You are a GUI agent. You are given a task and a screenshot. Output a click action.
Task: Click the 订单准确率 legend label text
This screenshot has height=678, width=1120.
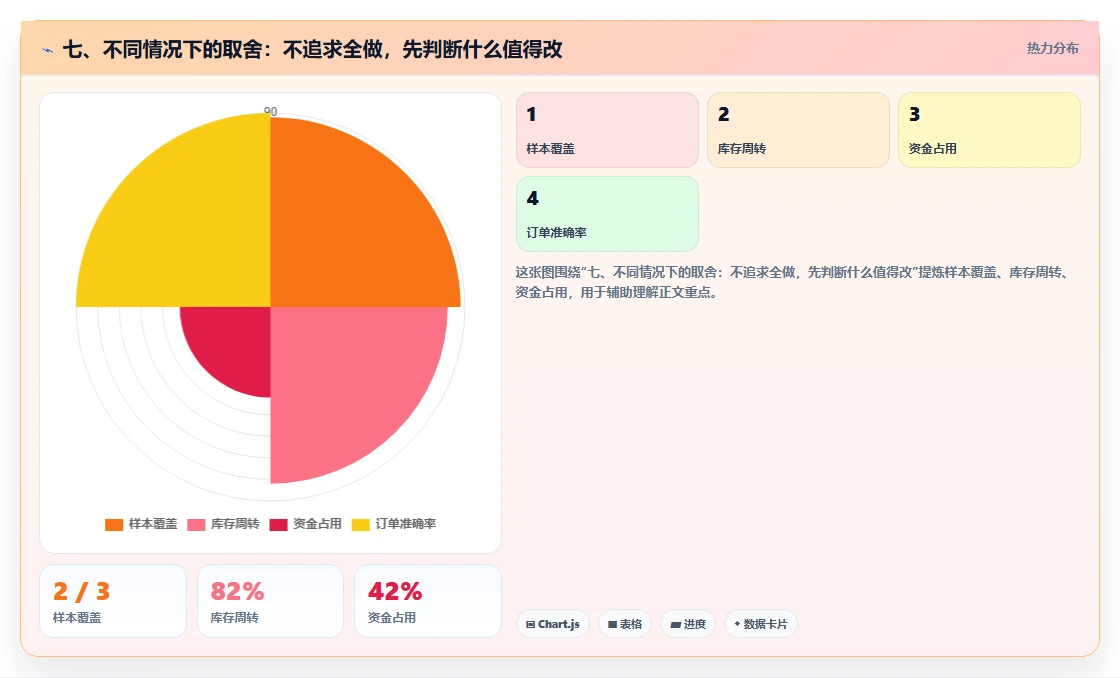(x=405, y=524)
